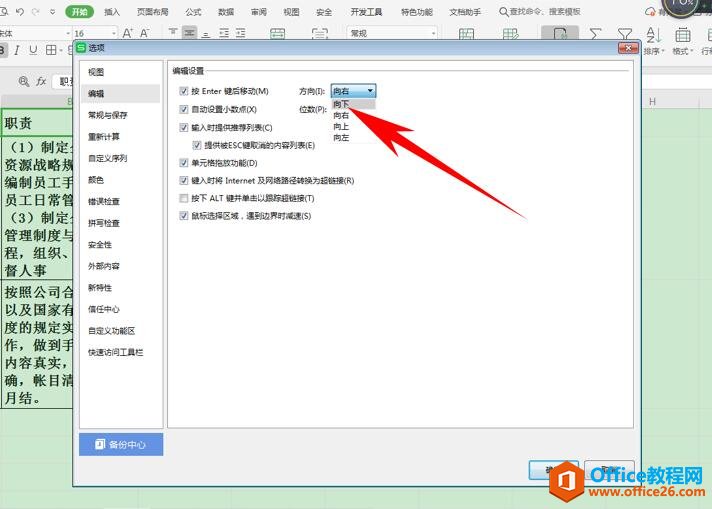Viewport: 712px width, 509px height.
Task: Click the 格式 format icon
Action: point(682,35)
